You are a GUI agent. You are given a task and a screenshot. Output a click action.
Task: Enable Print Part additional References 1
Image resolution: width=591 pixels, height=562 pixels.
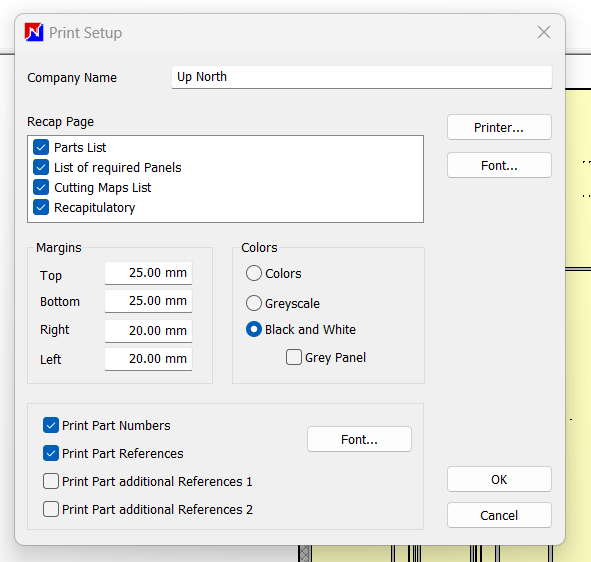click(51, 481)
